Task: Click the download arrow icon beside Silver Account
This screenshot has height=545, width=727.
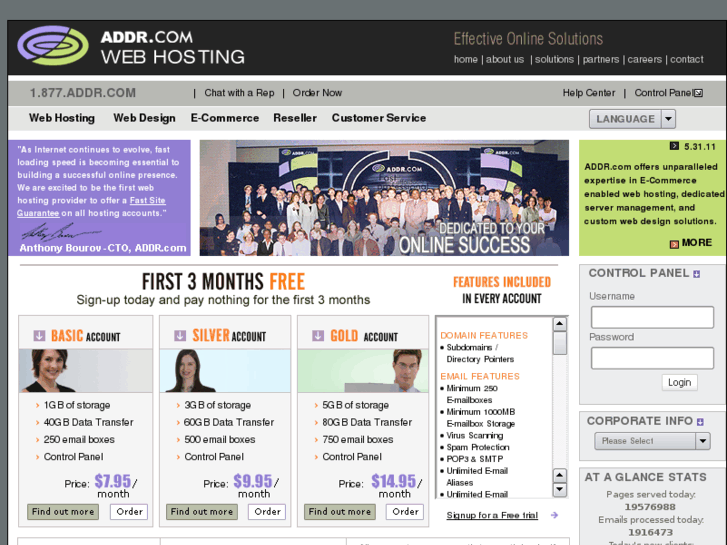Action: coord(180,335)
